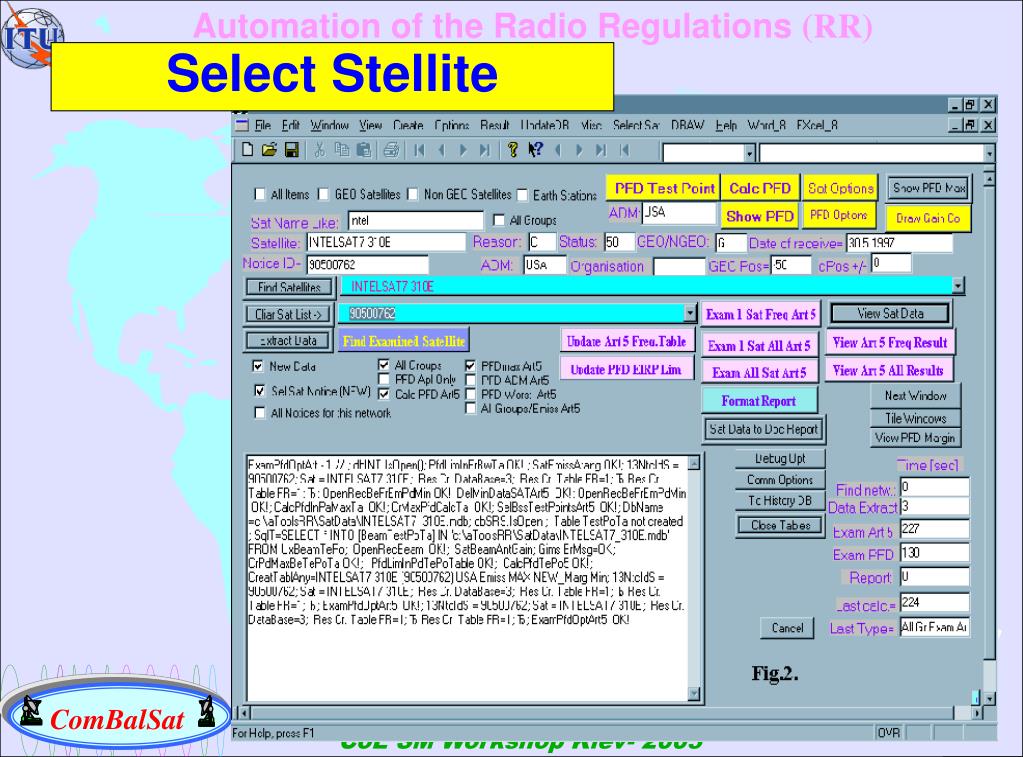Click the PFD Test Point button
Screen dimensions: 1023x757
pyautogui.click(x=664, y=189)
